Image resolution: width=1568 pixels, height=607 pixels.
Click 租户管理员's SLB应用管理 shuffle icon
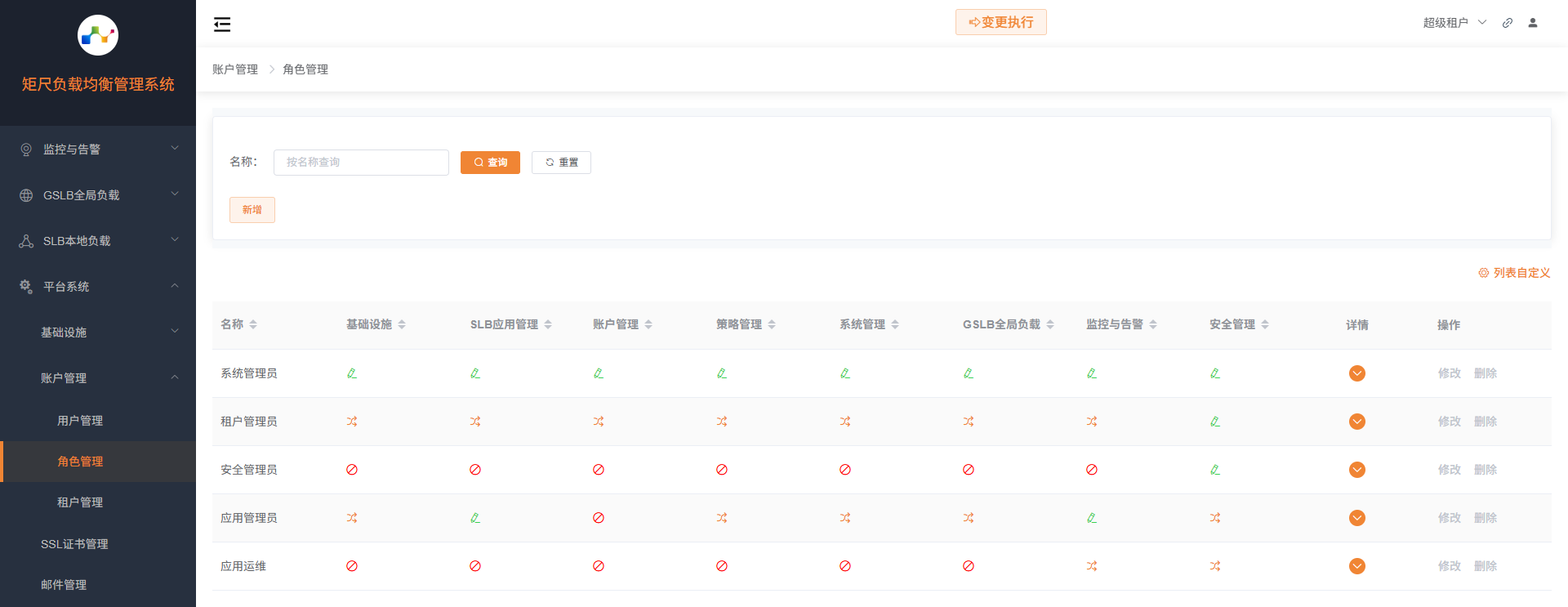click(x=475, y=422)
